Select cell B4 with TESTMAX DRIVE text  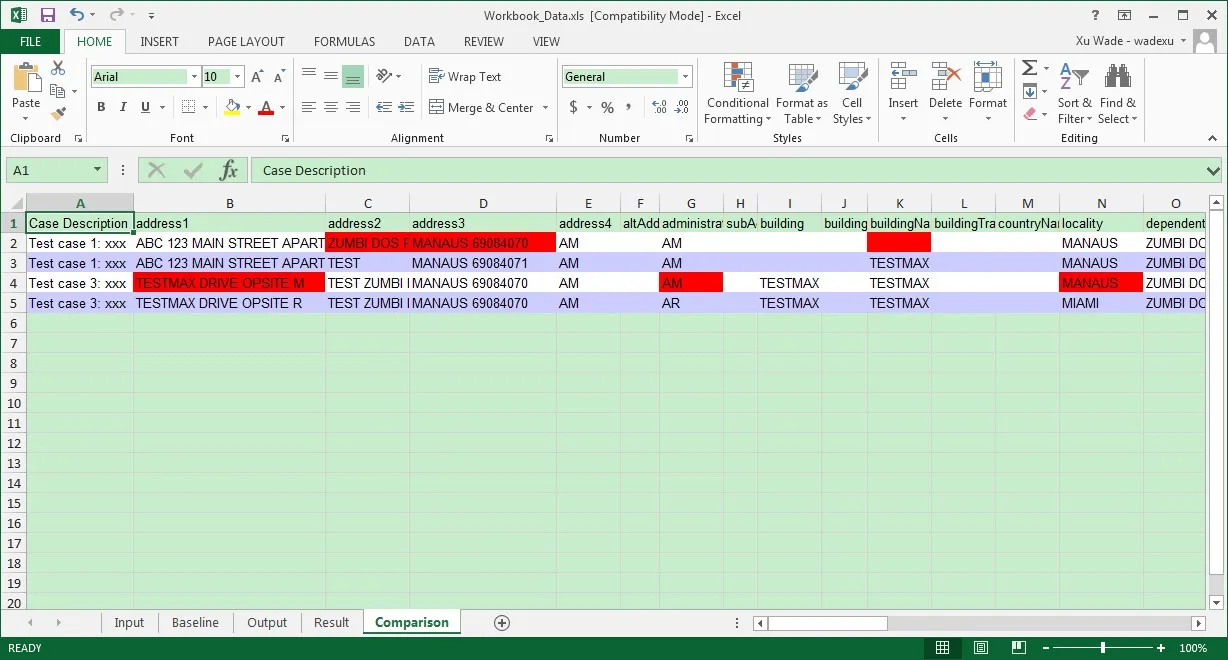click(229, 283)
